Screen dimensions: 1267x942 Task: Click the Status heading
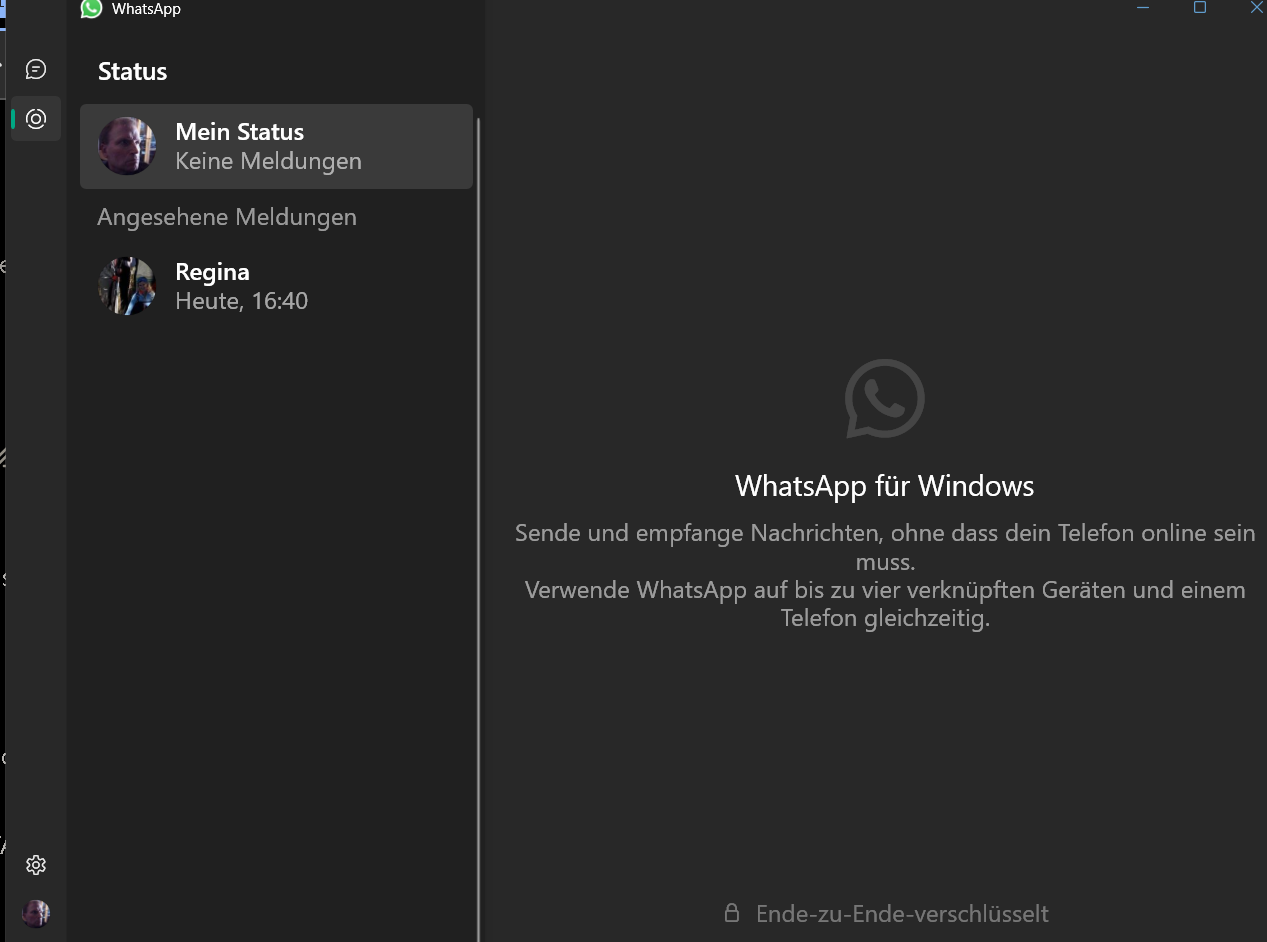click(x=132, y=72)
